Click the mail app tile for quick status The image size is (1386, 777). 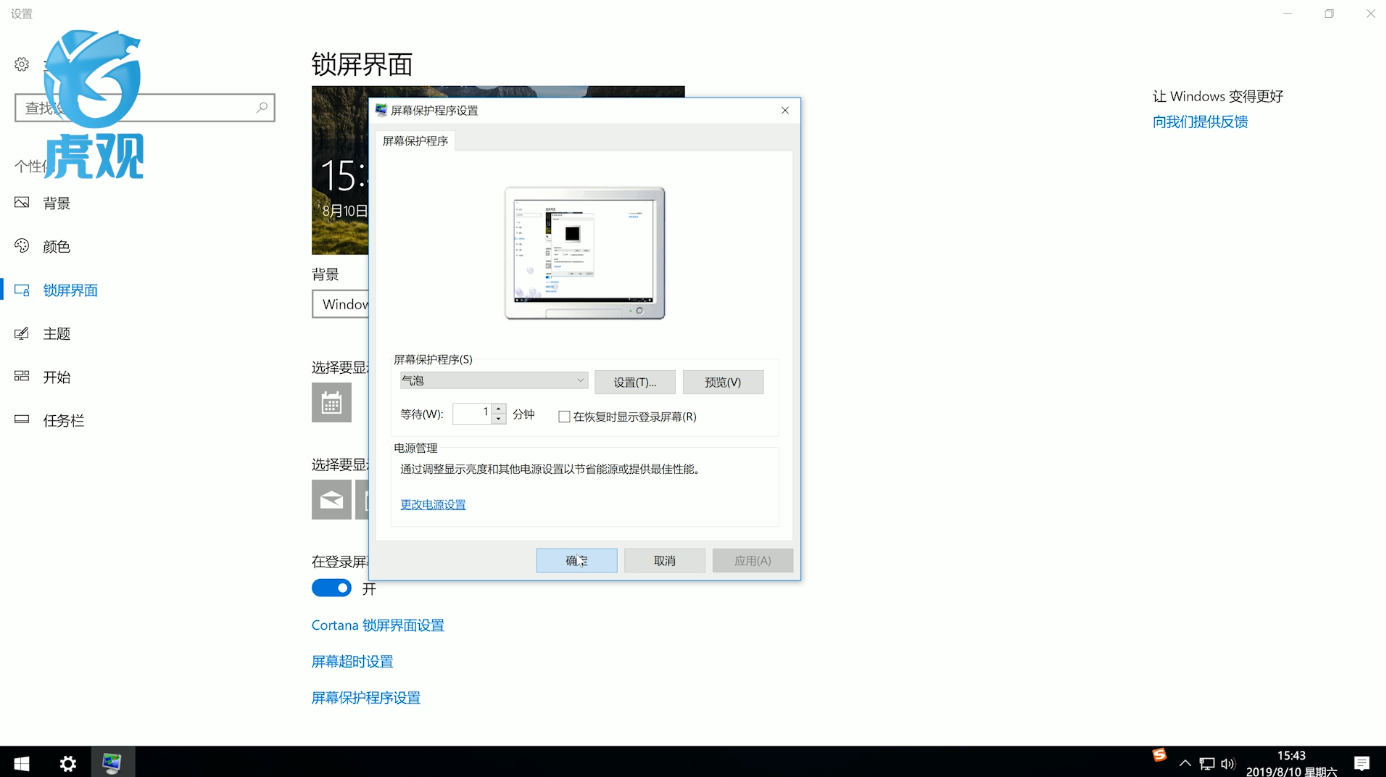point(331,500)
